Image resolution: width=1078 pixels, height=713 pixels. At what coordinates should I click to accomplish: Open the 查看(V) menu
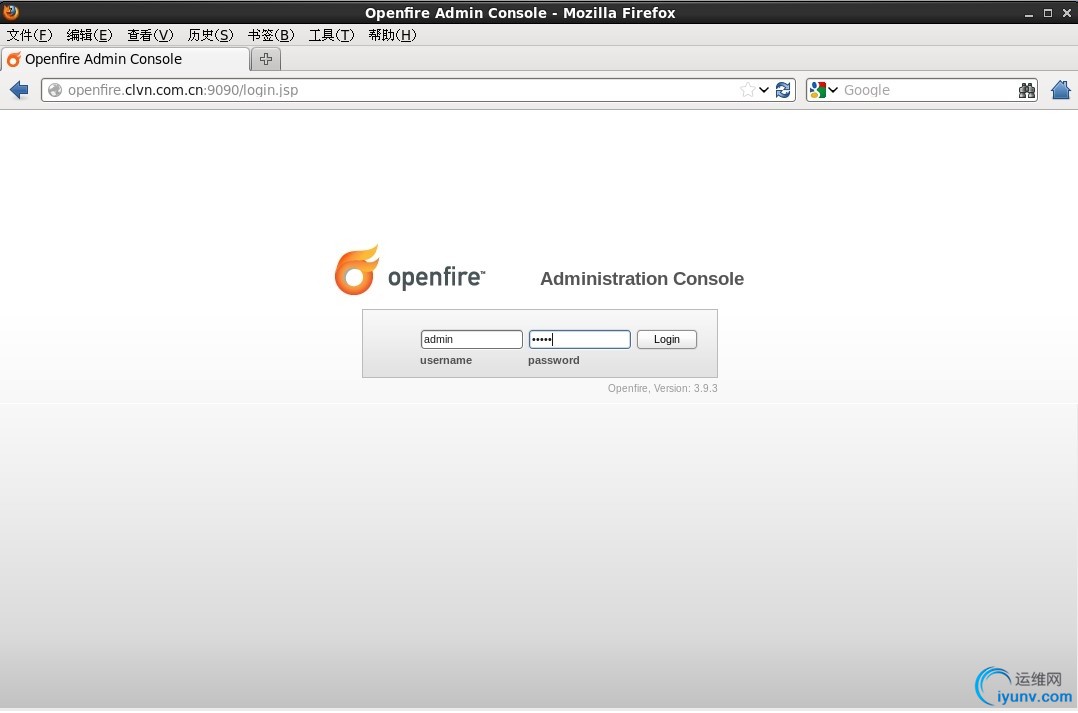click(x=150, y=35)
